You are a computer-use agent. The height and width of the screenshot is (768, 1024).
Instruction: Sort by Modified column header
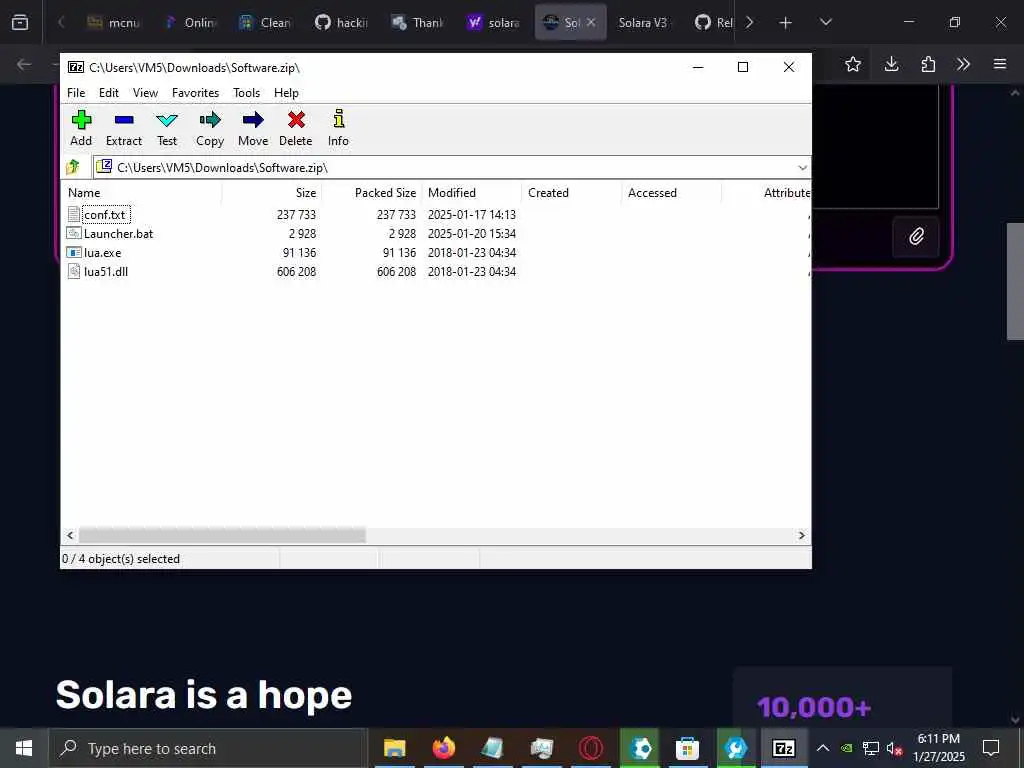pyautogui.click(x=452, y=193)
